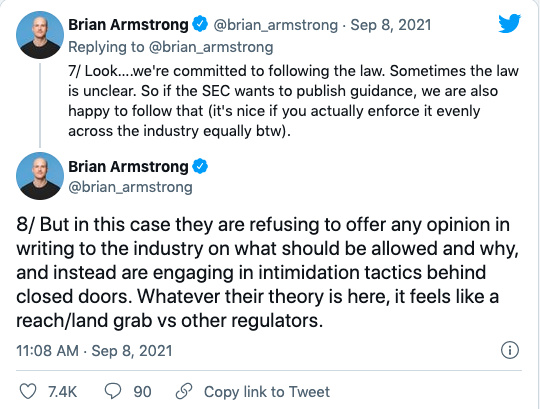Open Brian Armstrong name on main tweet
Image resolution: width=540 pixels, height=409 pixels.
pos(128,167)
